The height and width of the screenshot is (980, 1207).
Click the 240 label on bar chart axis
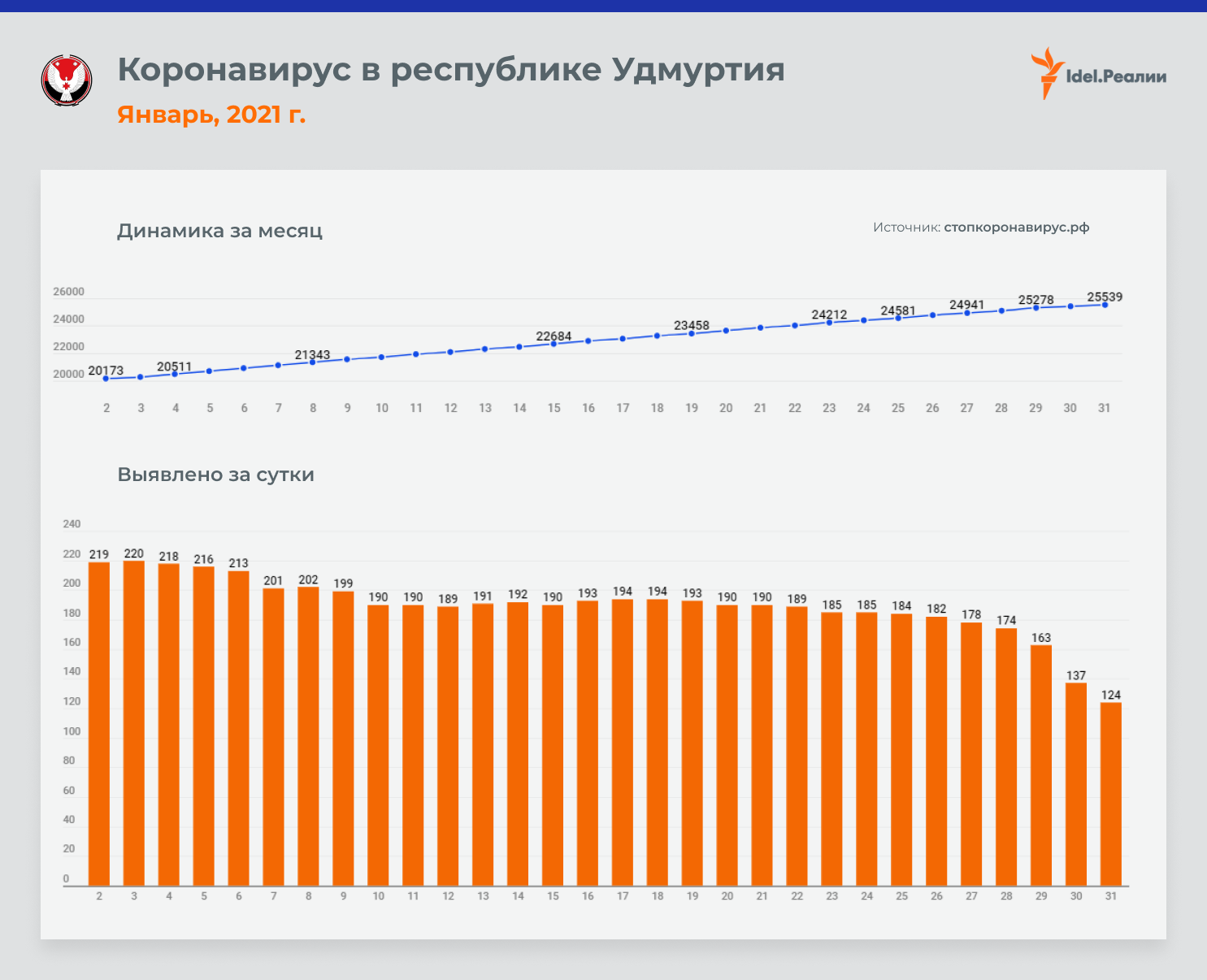point(72,524)
